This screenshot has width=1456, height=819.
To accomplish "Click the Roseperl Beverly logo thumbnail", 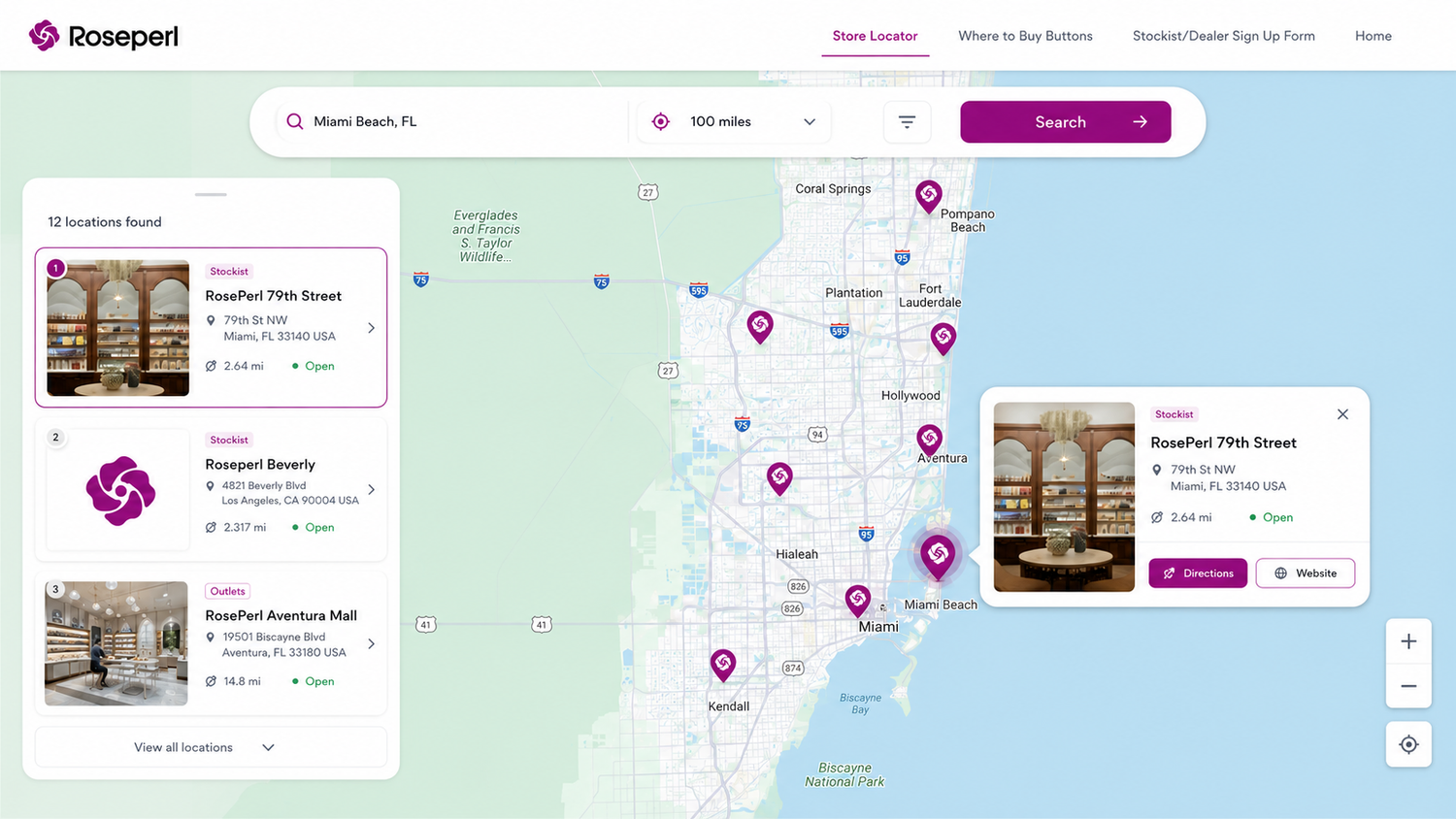I will [x=118, y=490].
